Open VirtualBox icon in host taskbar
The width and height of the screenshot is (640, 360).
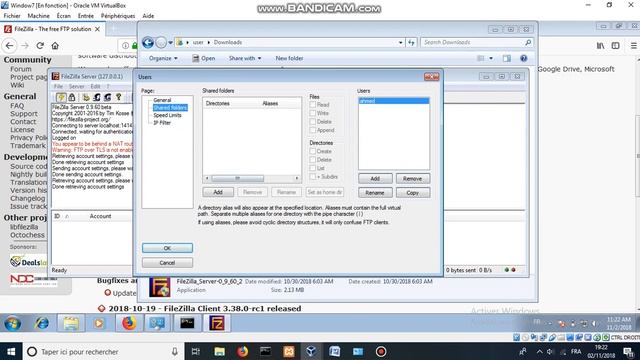311,351
